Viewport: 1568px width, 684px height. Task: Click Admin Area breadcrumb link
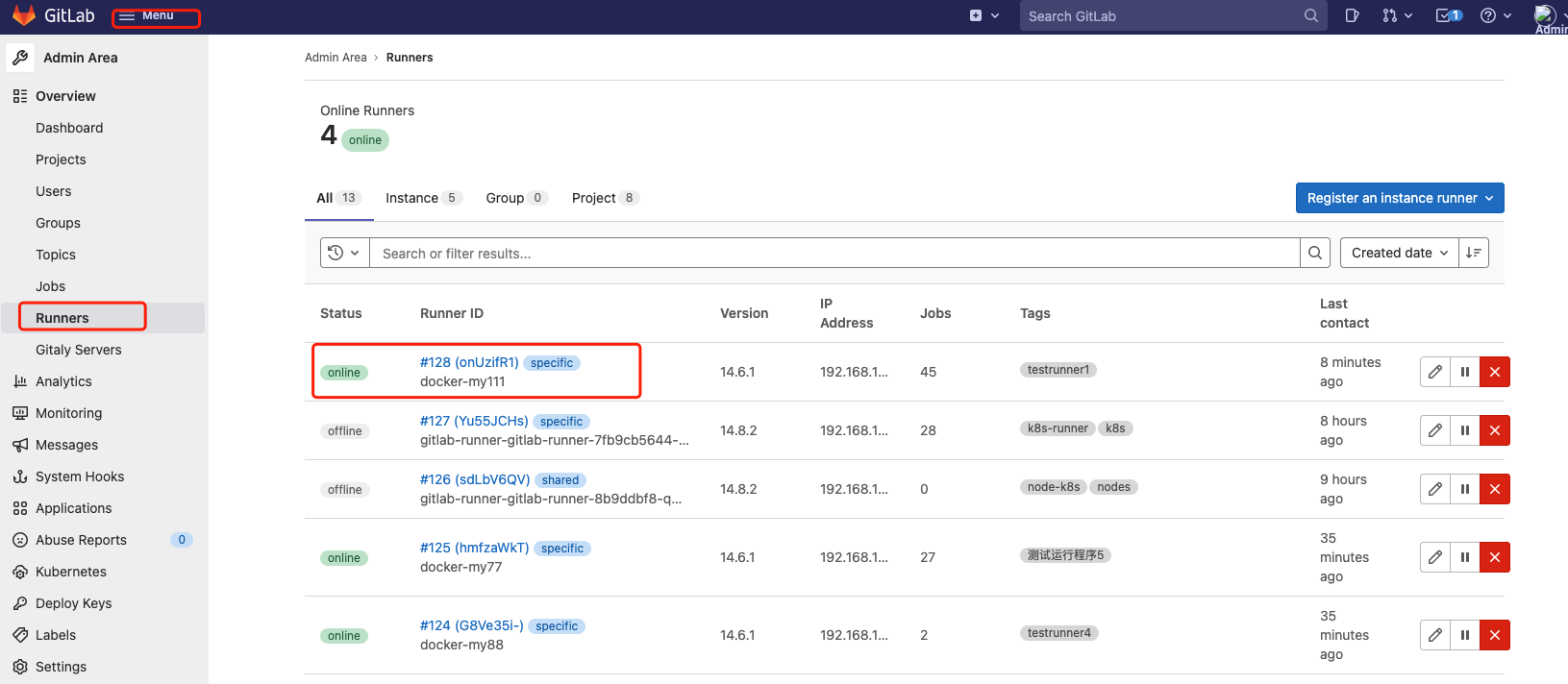[336, 58]
